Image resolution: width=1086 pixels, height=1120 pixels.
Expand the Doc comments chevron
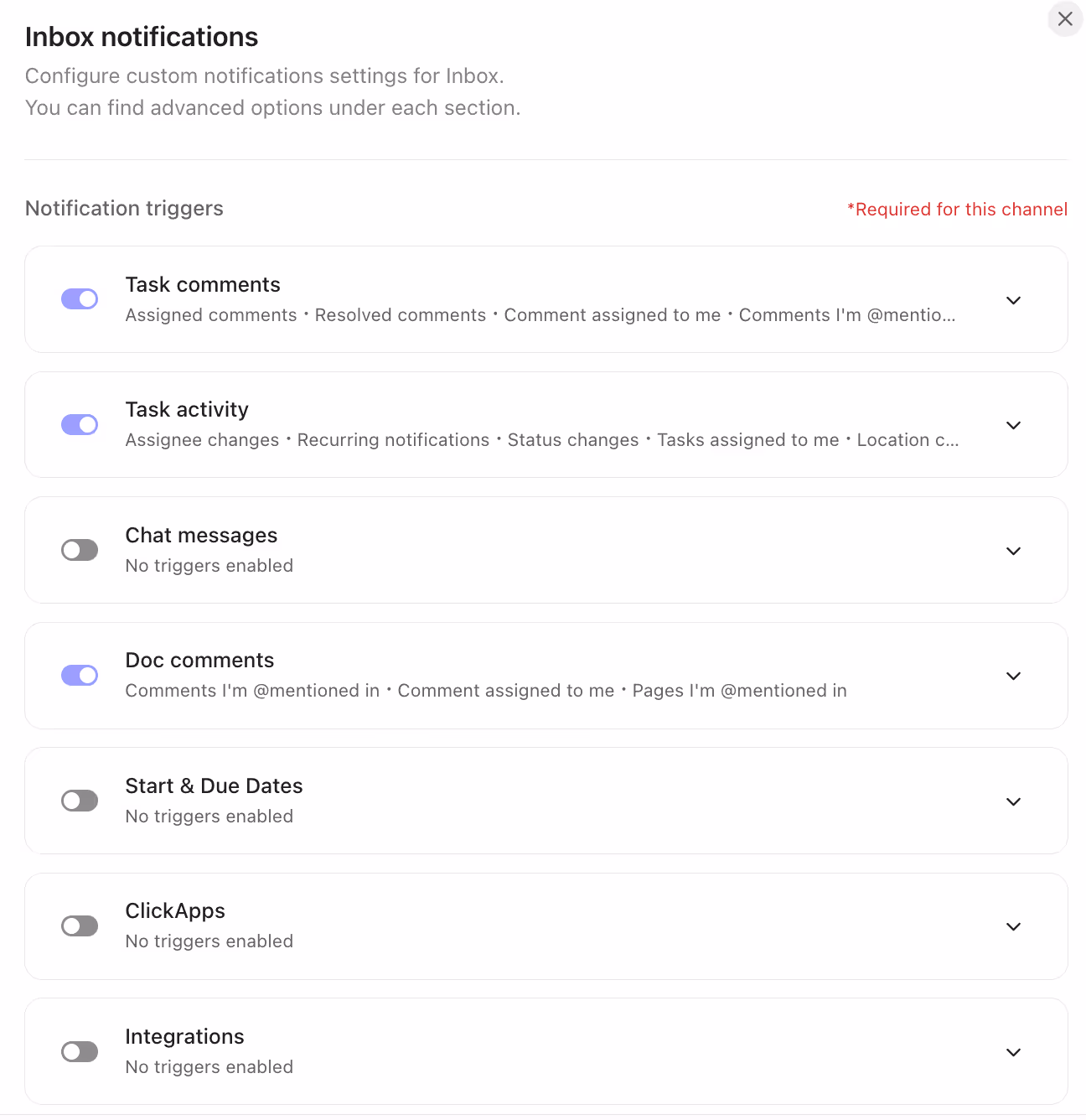pyautogui.click(x=1013, y=676)
